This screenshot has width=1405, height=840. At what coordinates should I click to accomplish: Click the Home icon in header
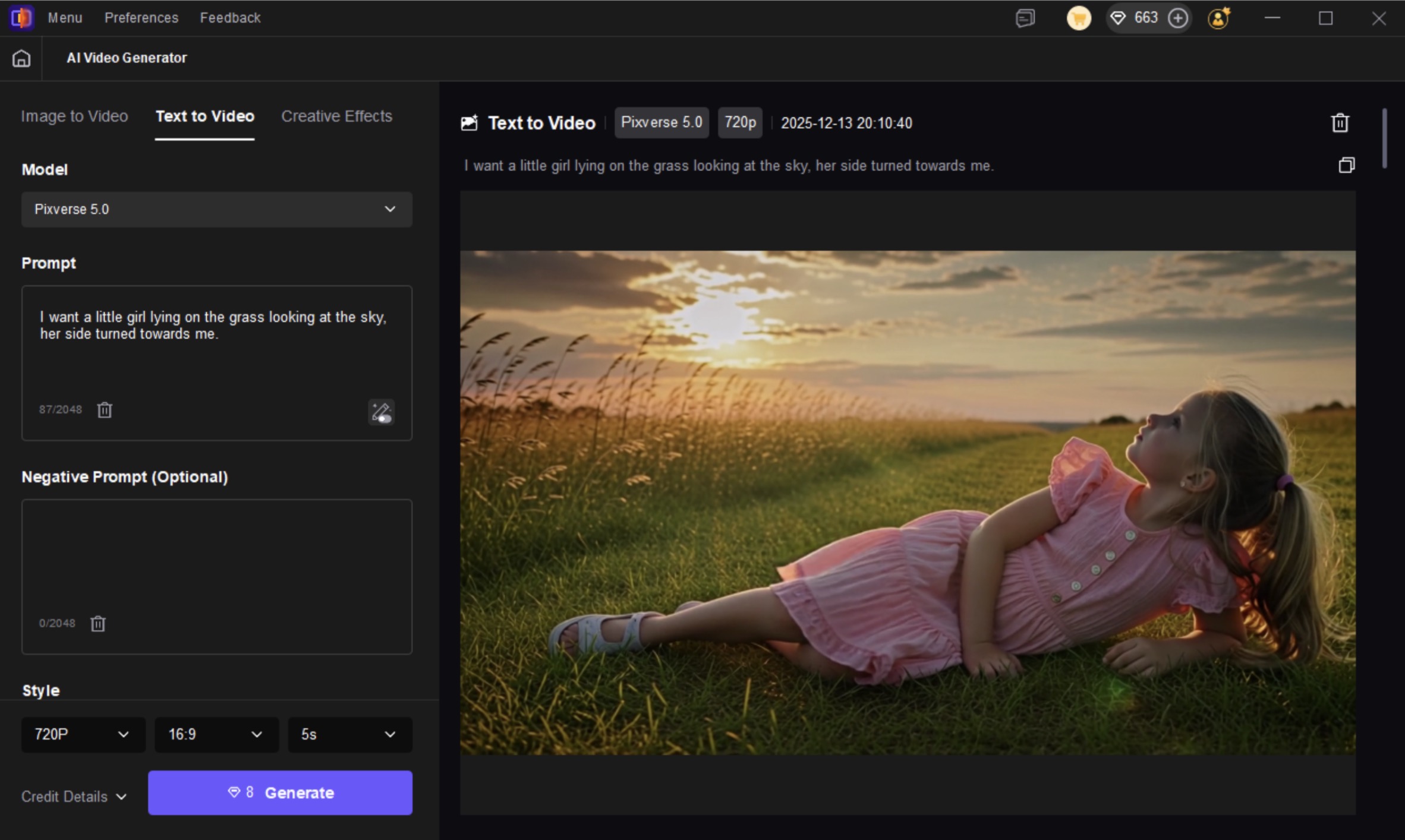[21, 58]
